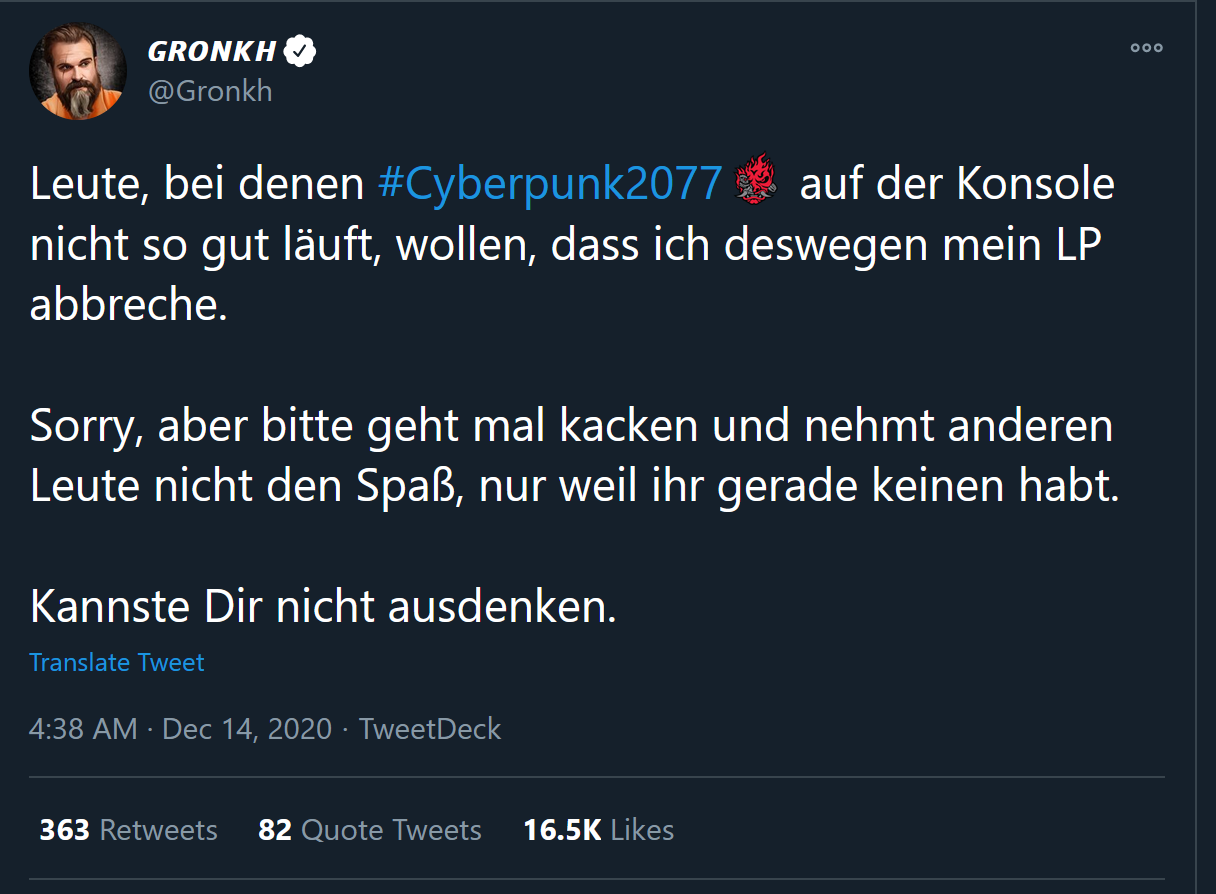Click the Dec 14, 2020 date
Screen dimensions: 1216x894
[247, 728]
